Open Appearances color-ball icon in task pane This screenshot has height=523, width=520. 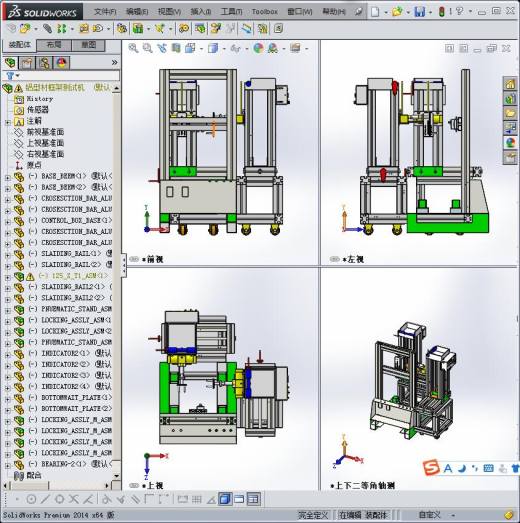tap(510, 143)
